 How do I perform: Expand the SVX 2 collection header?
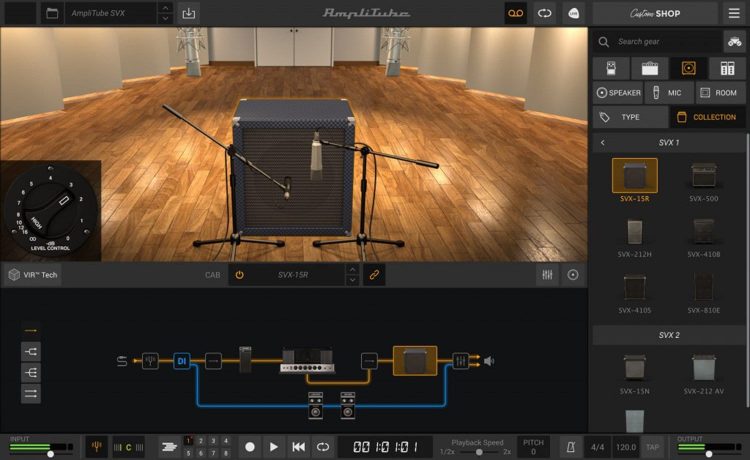[669, 335]
